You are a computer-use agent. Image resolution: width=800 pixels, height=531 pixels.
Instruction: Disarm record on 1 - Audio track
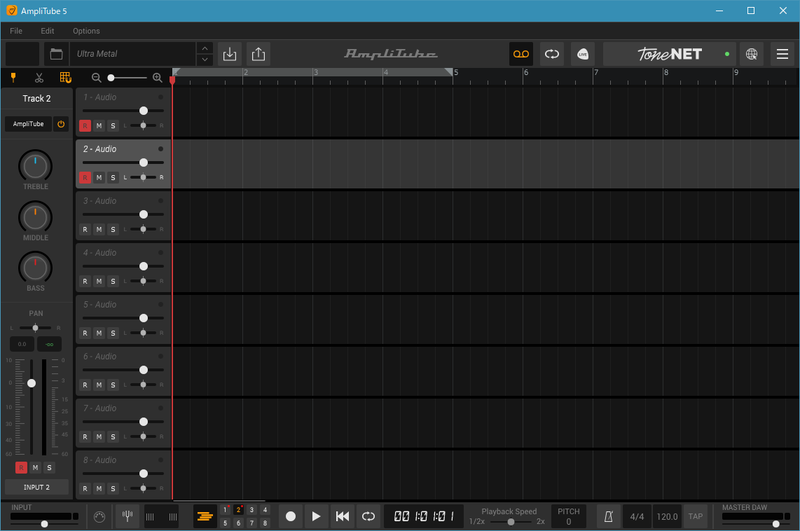tap(85, 125)
